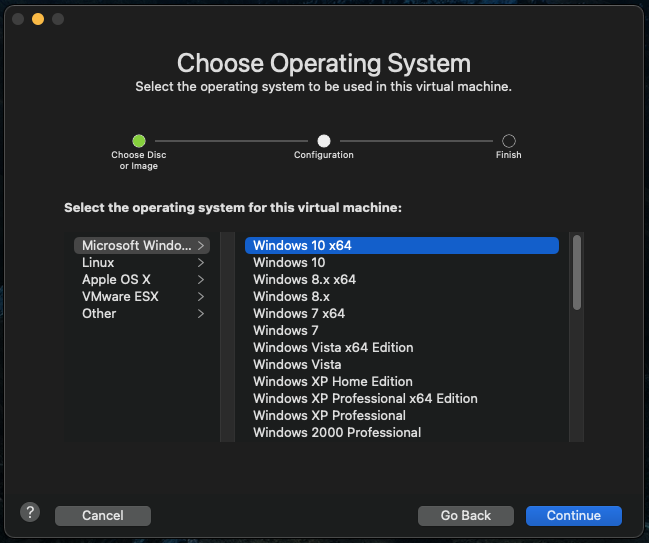
Task: Click the blue Continue button
Action: (x=574, y=516)
